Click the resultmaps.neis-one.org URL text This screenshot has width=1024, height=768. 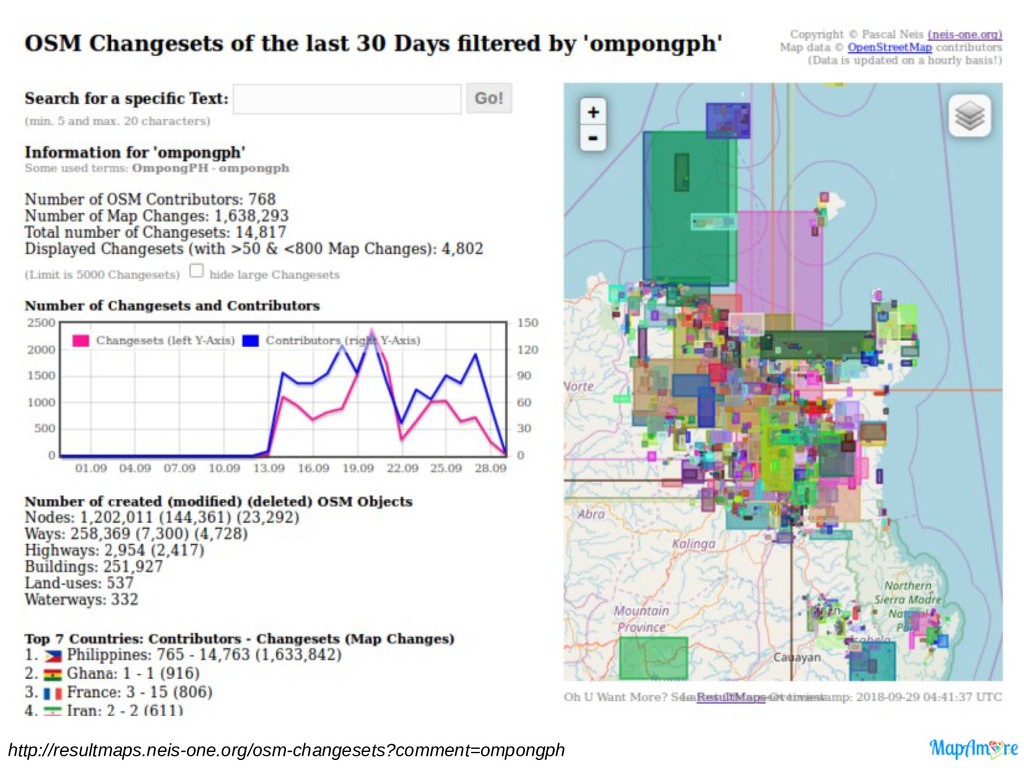[287, 750]
